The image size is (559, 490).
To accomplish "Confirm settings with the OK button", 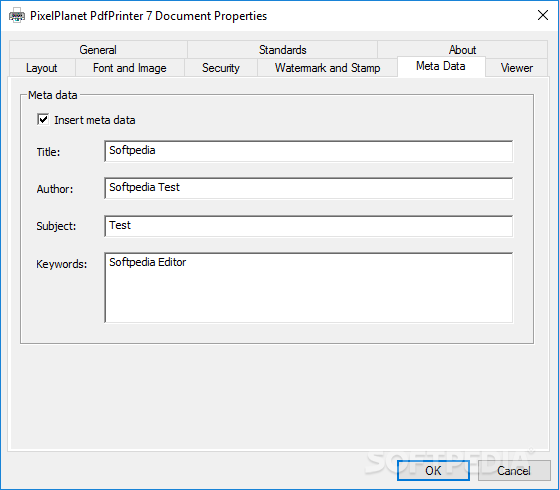I will coord(433,471).
